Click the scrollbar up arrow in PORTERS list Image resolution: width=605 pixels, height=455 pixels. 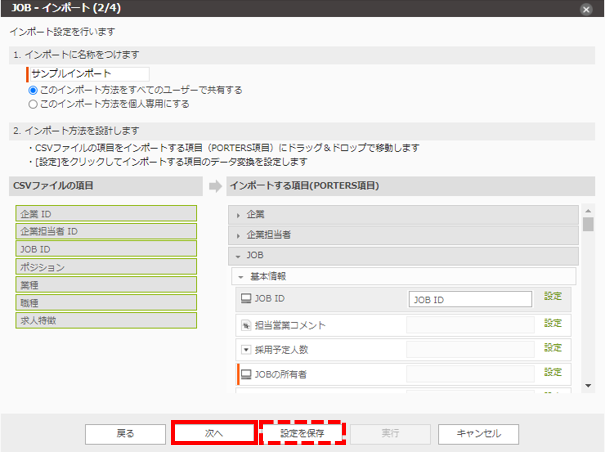tap(588, 211)
